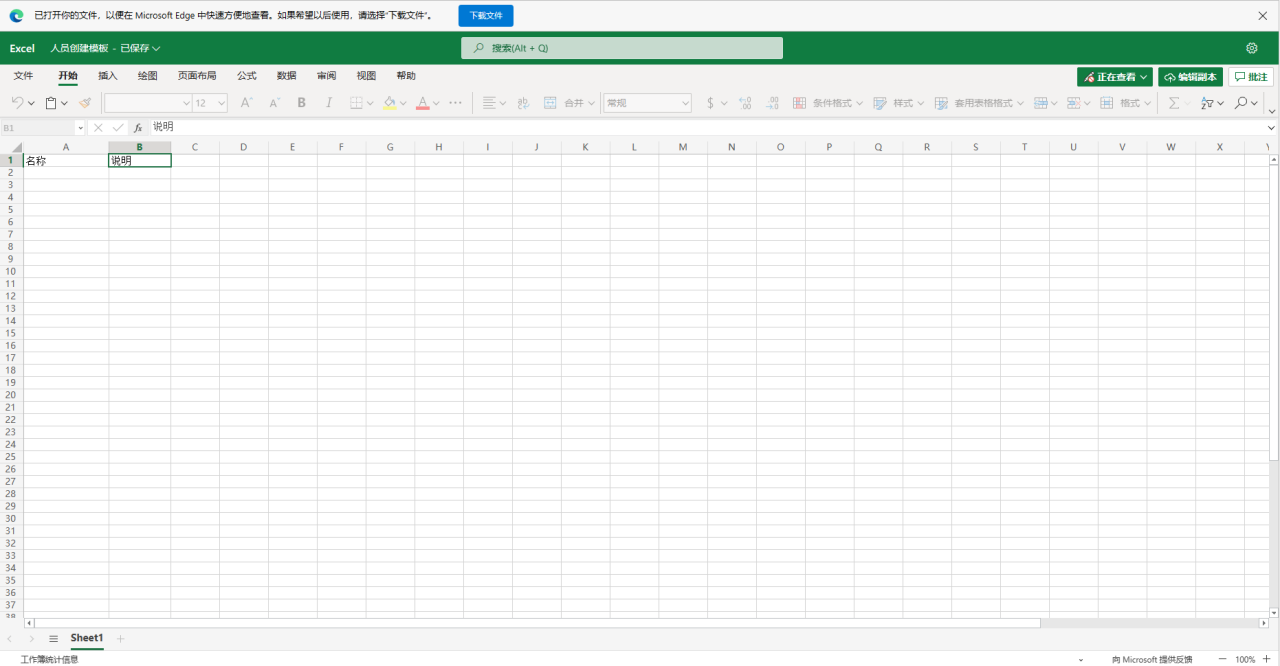The width and height of the screenshot is (1280, 666).
Task: Open the 公式 ribbon tab
Action: (x=246, y=76)
